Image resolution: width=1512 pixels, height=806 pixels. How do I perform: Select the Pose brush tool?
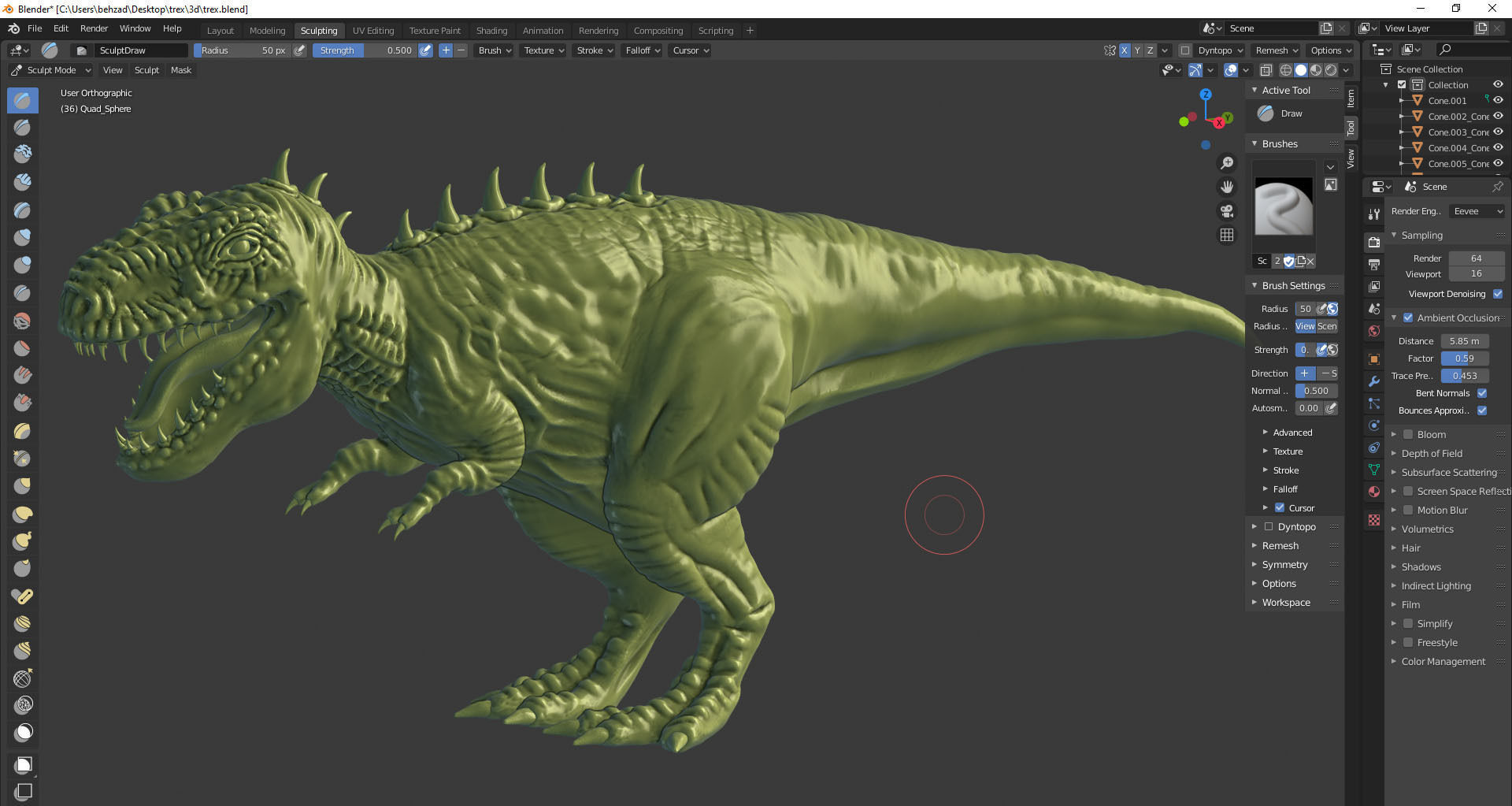(23, 596)
